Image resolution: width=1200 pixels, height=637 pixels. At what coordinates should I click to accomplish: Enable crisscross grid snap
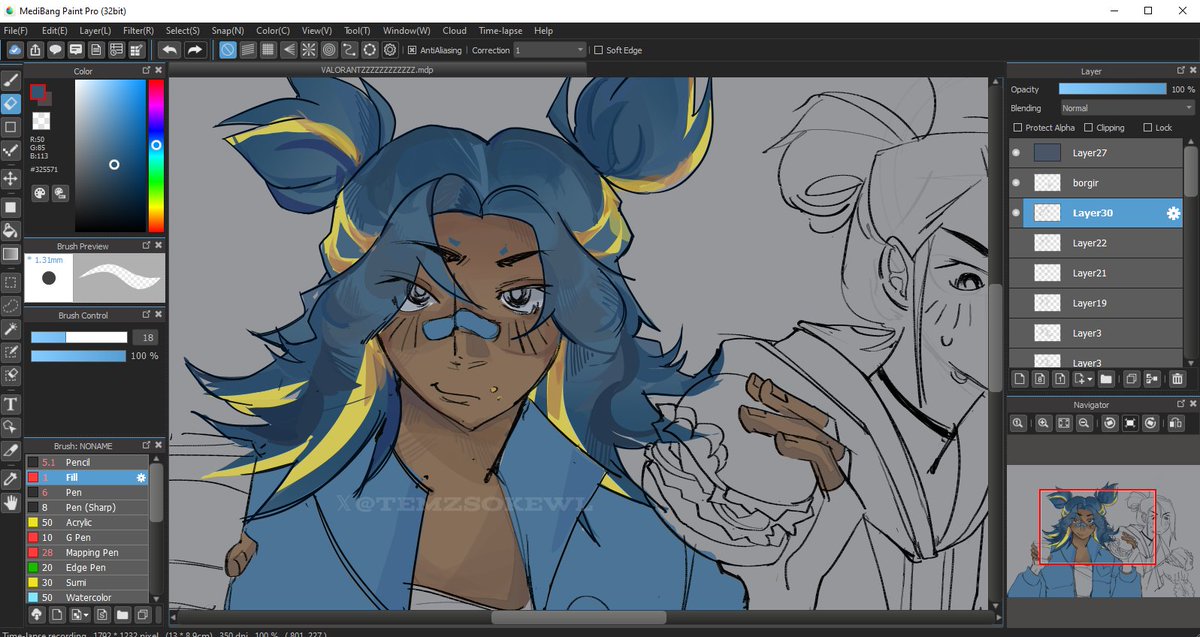coord(268,49)
